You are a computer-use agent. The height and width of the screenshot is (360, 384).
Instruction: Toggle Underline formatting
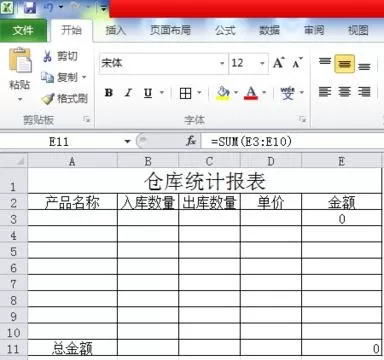148,93
